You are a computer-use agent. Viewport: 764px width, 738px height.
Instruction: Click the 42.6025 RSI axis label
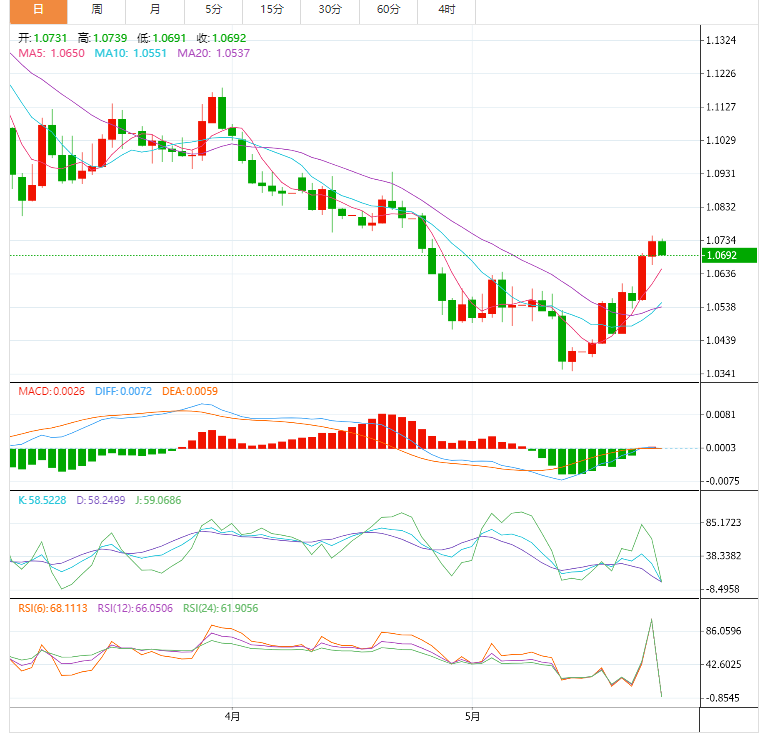[x=724, y=664]
